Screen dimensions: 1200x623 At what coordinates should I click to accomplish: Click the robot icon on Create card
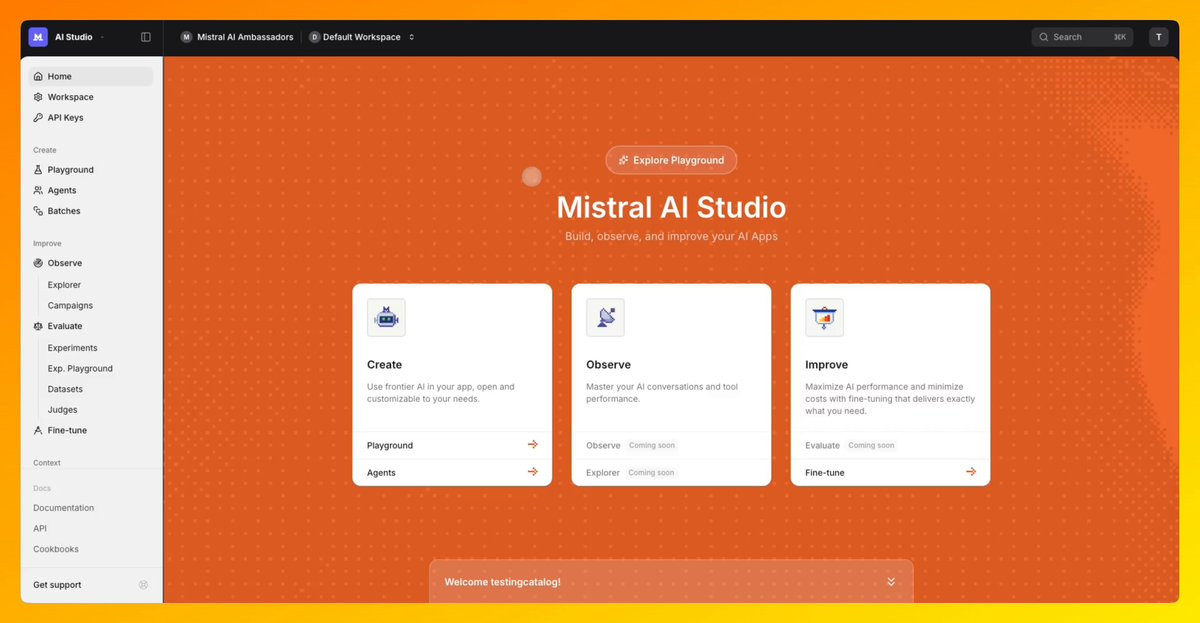pos(386,318)
